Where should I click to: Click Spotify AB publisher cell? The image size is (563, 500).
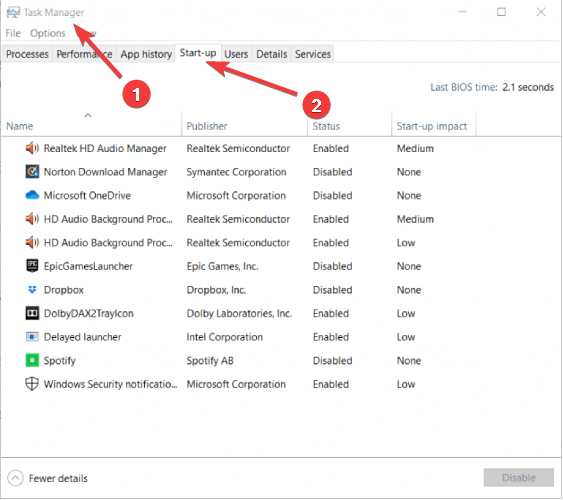click(210, 360)
